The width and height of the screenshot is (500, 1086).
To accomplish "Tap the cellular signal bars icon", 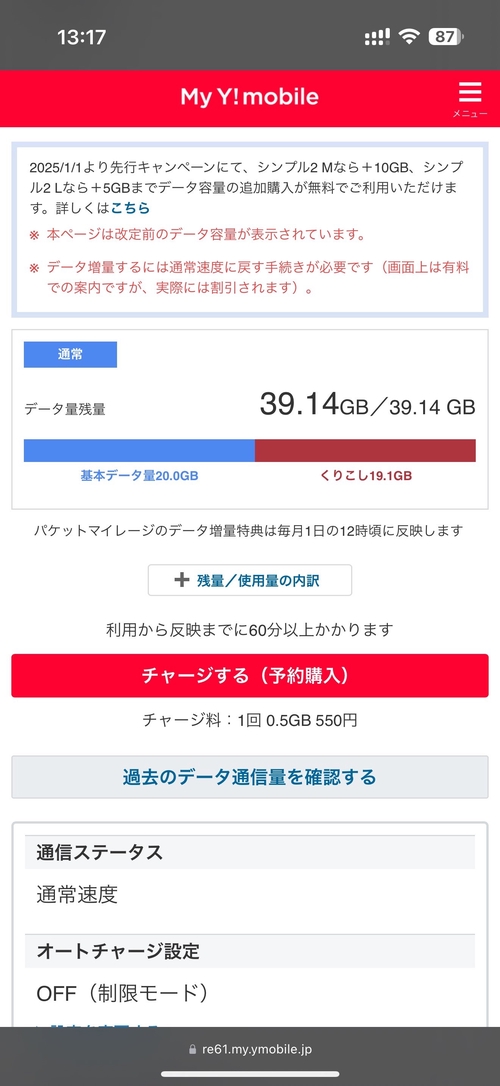I will click(x=378, y=37).
